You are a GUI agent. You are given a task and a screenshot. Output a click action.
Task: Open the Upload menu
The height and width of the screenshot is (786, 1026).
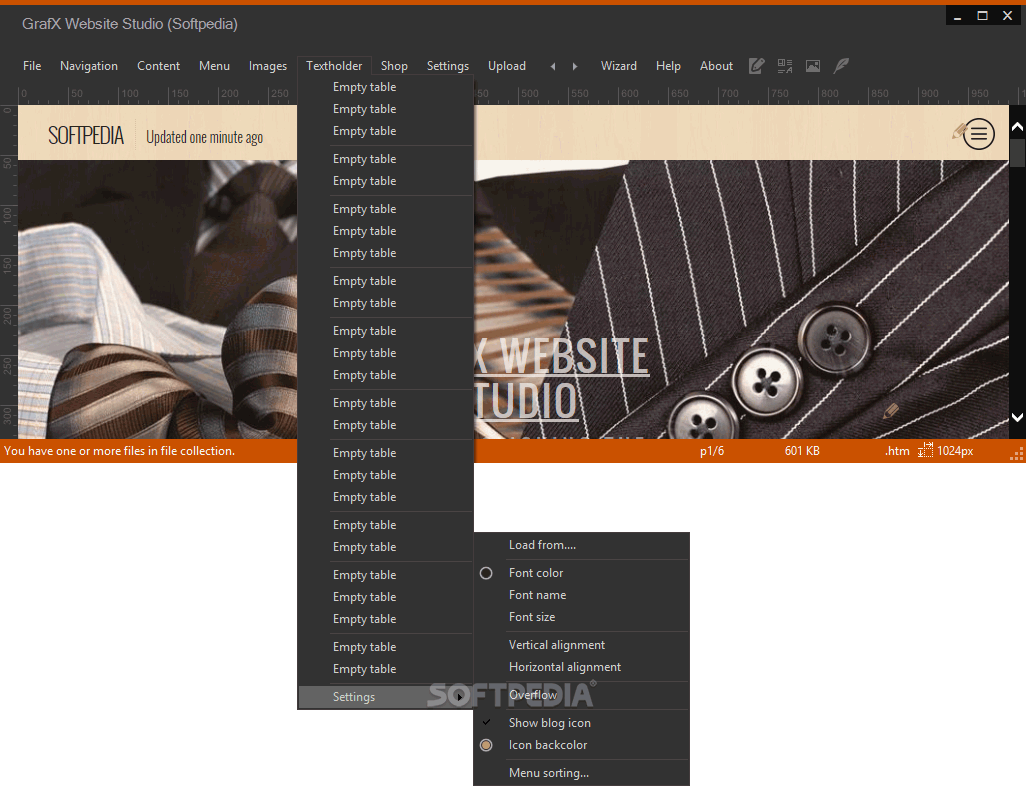[507, 66]
